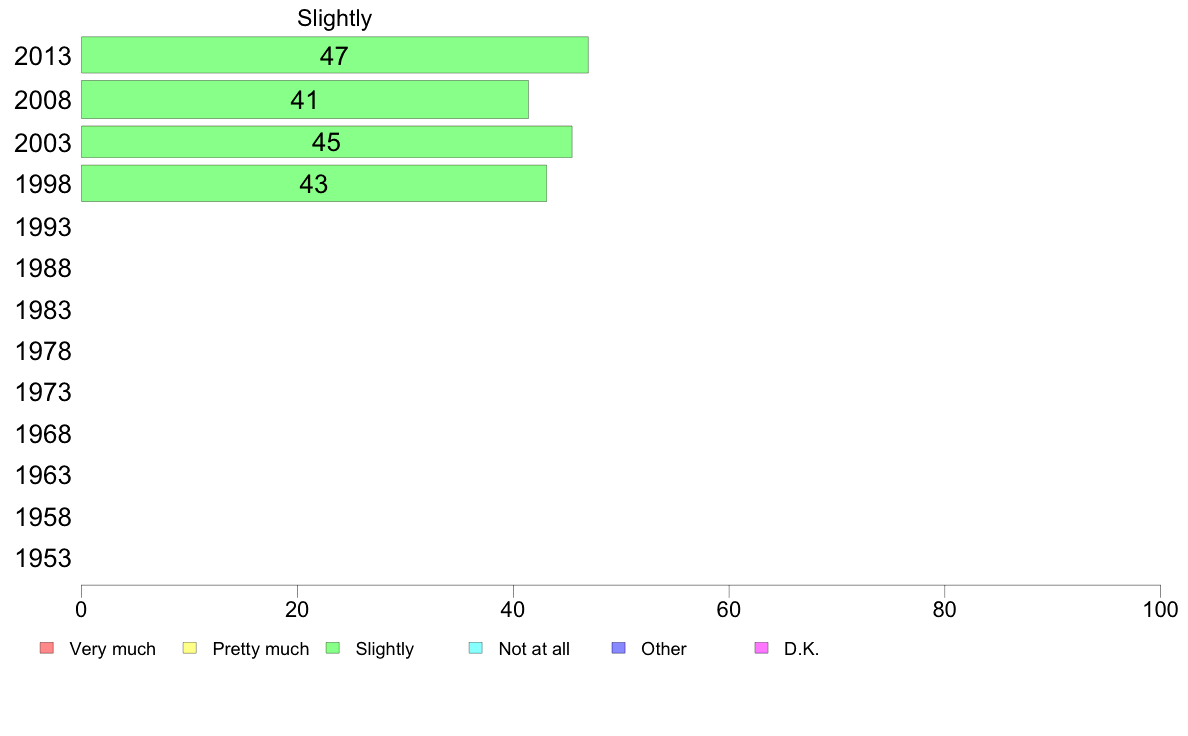Click the Not at all legend text
Viewport: 1188px width, 736px height.
coord(534,649)
